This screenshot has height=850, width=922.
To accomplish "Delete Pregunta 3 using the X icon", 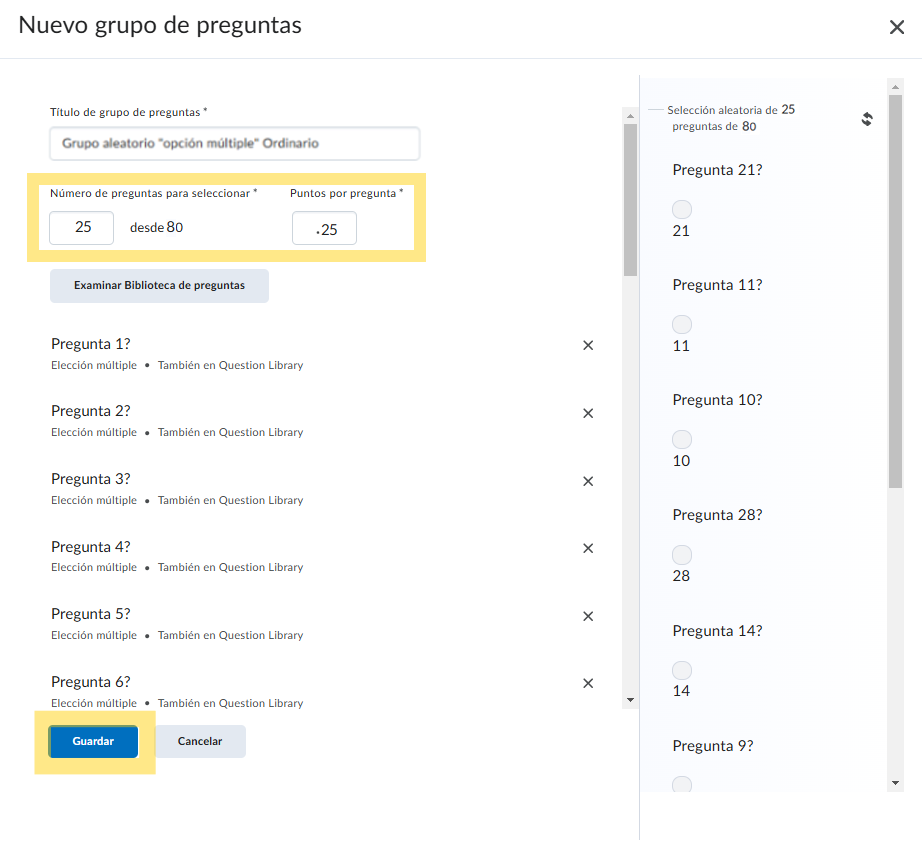I will pyautogui.click(x=588, y=481).
